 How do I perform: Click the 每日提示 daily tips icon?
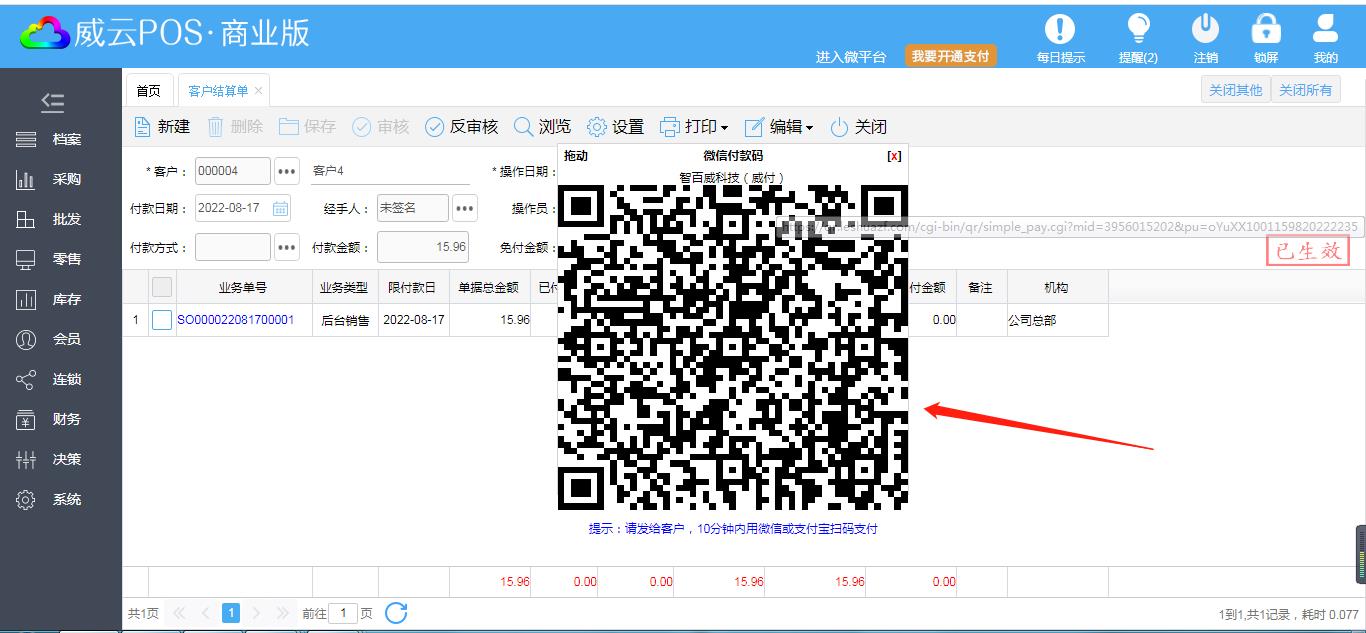click(1060, 30)
